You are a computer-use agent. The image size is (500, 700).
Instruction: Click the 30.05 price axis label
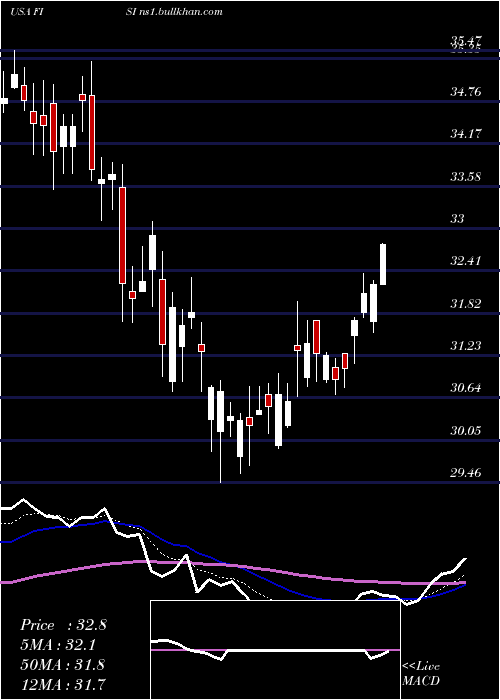(x=466, y=431)
